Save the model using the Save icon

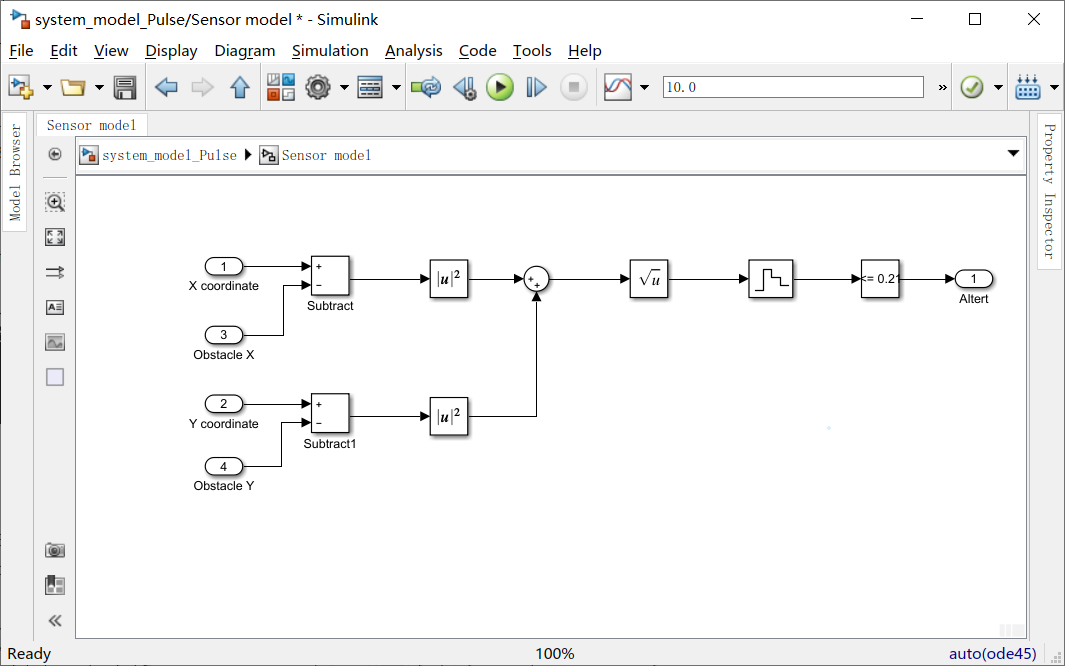[124, 87]
